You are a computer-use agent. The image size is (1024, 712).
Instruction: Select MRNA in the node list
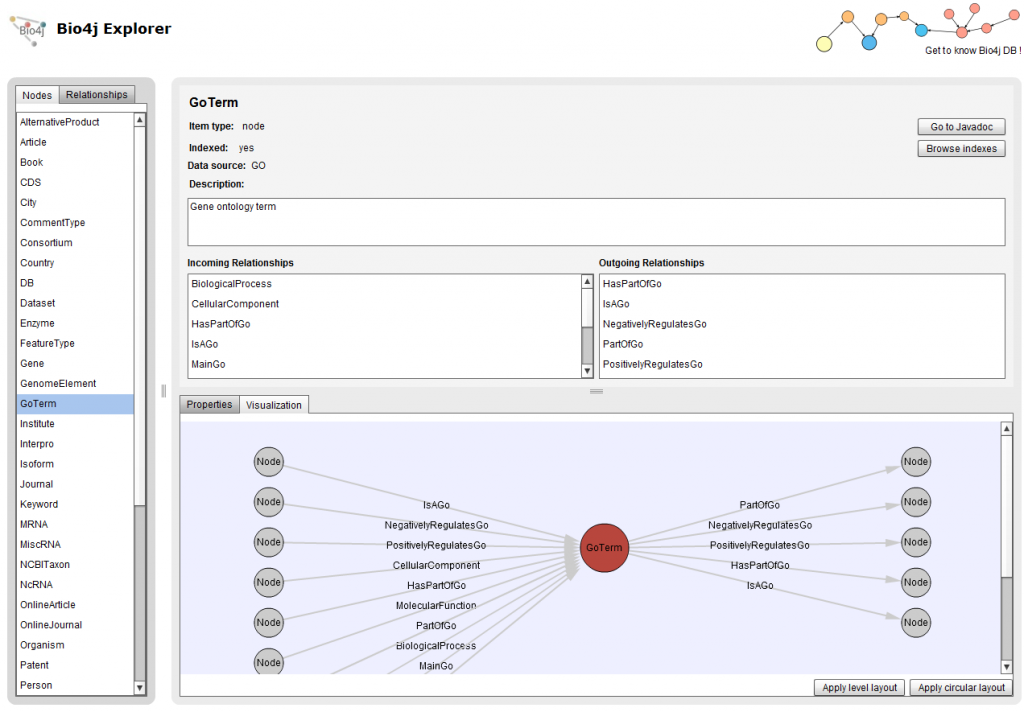[x=75, y=525]
